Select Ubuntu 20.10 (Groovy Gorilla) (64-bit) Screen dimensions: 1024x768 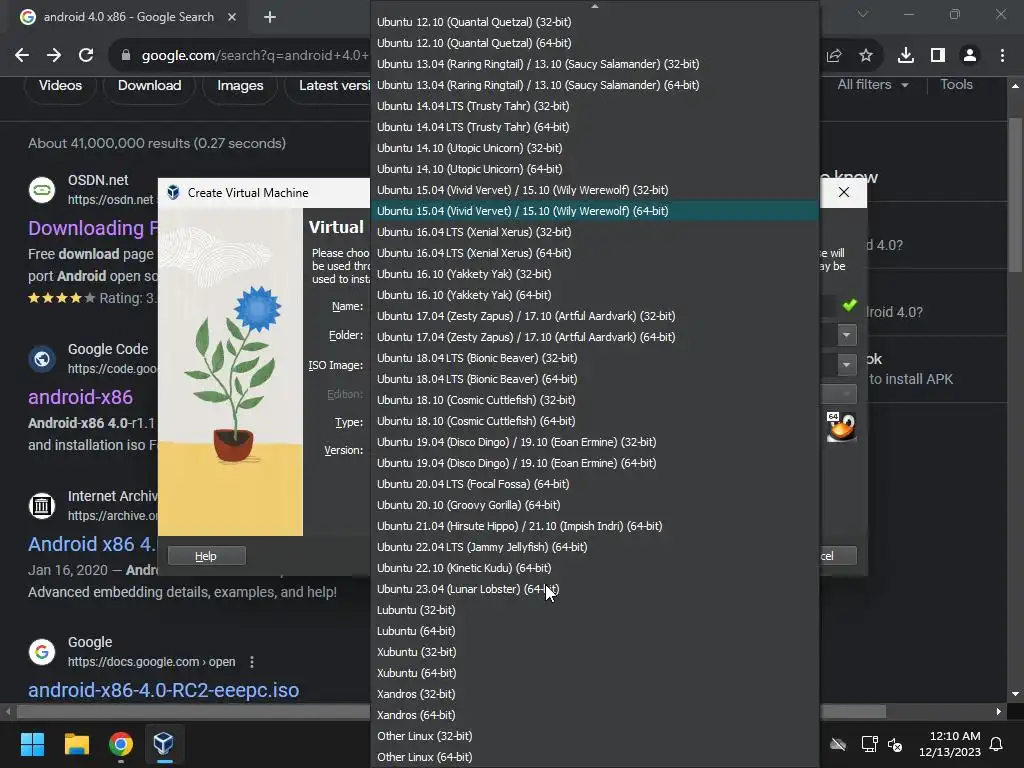point(594,505)
